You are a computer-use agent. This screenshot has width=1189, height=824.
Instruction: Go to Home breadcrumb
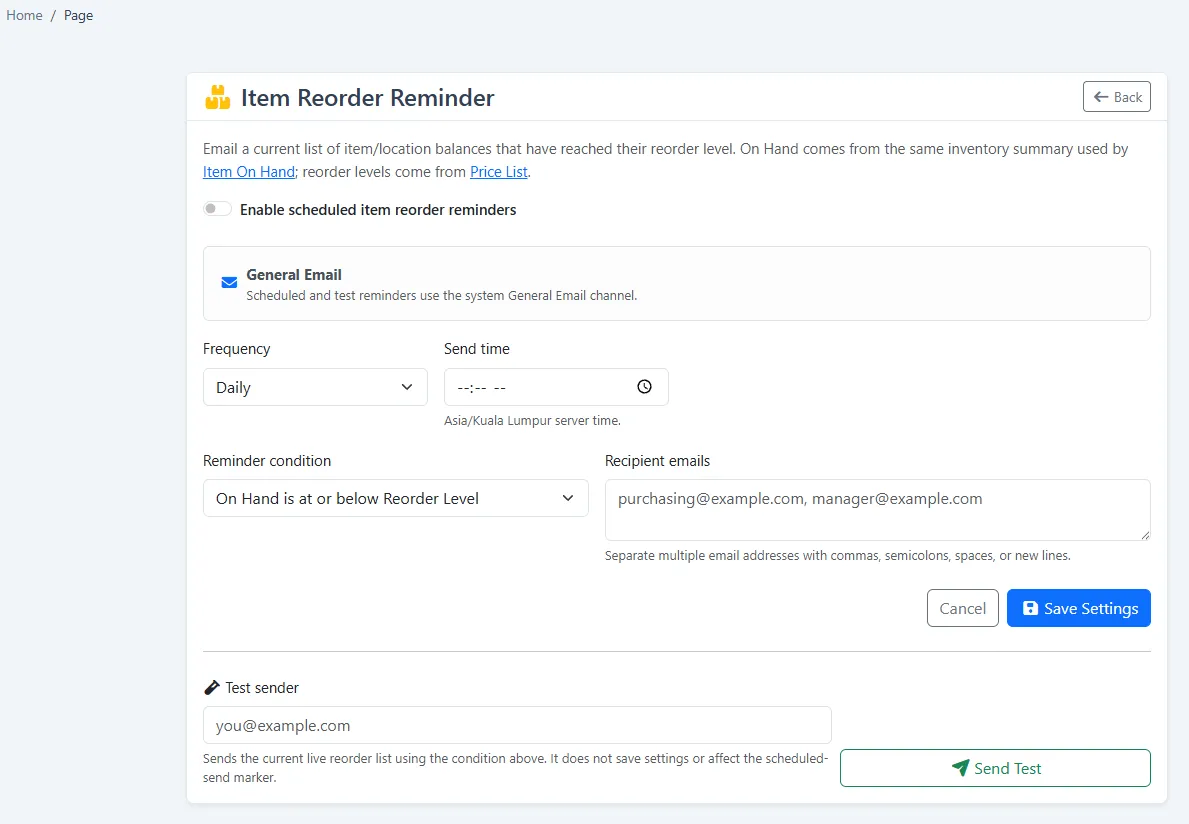(24, 15)
